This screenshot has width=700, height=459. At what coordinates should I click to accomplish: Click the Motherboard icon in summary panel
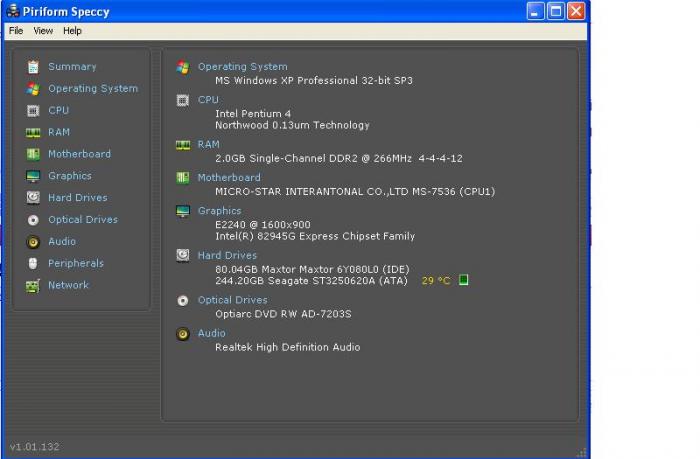coord(183,178)
